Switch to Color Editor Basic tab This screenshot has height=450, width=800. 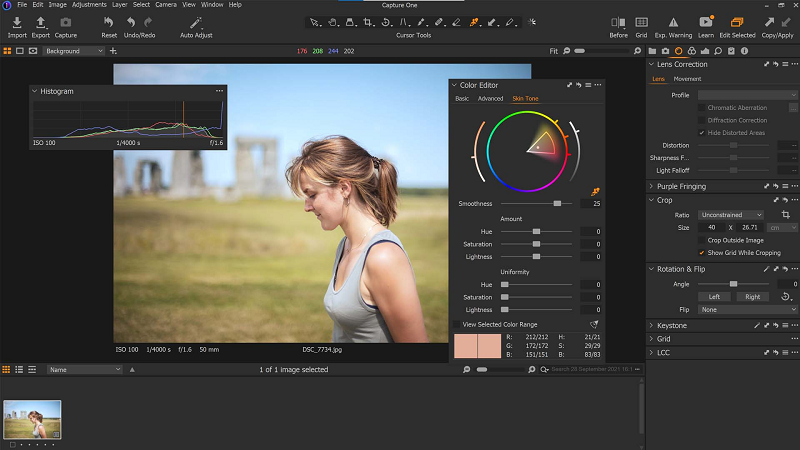[462, 98]
